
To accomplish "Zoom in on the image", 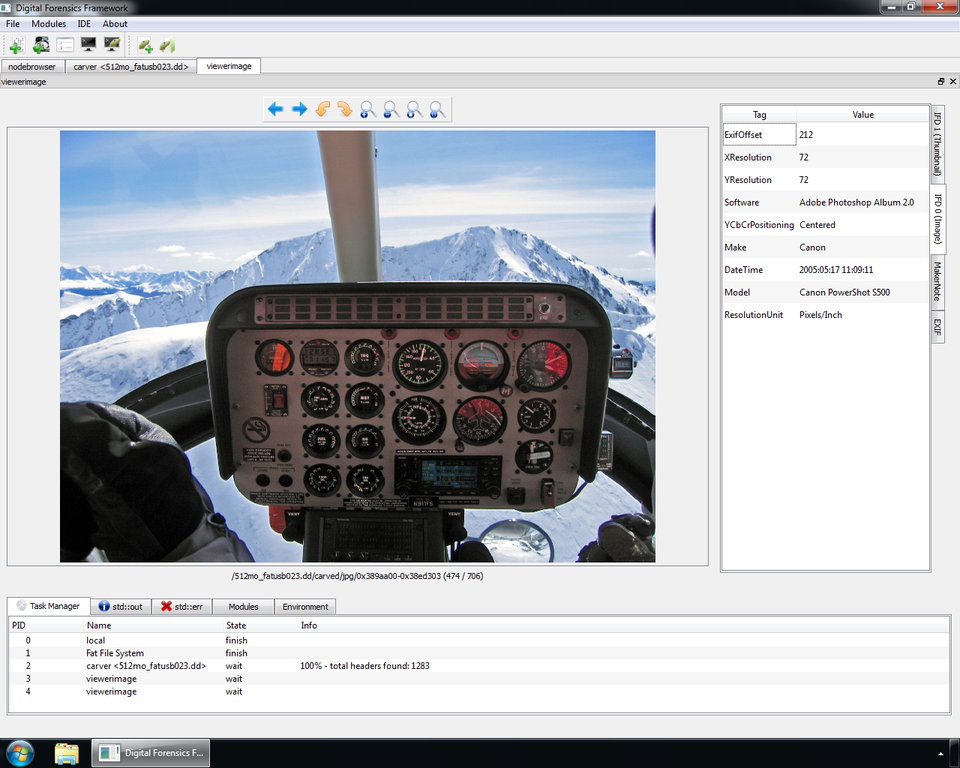I will pos(368,109).
